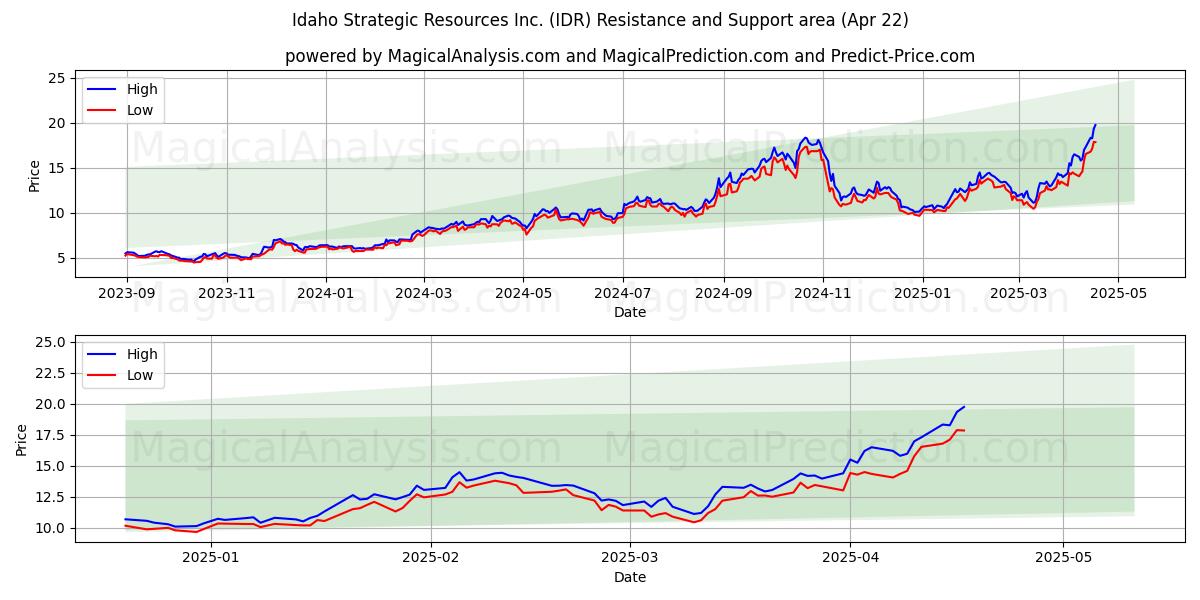
Task: Click the '2025-05' x-axis label in top chart
Action: pyautogui.click(x=1119, y=293)
